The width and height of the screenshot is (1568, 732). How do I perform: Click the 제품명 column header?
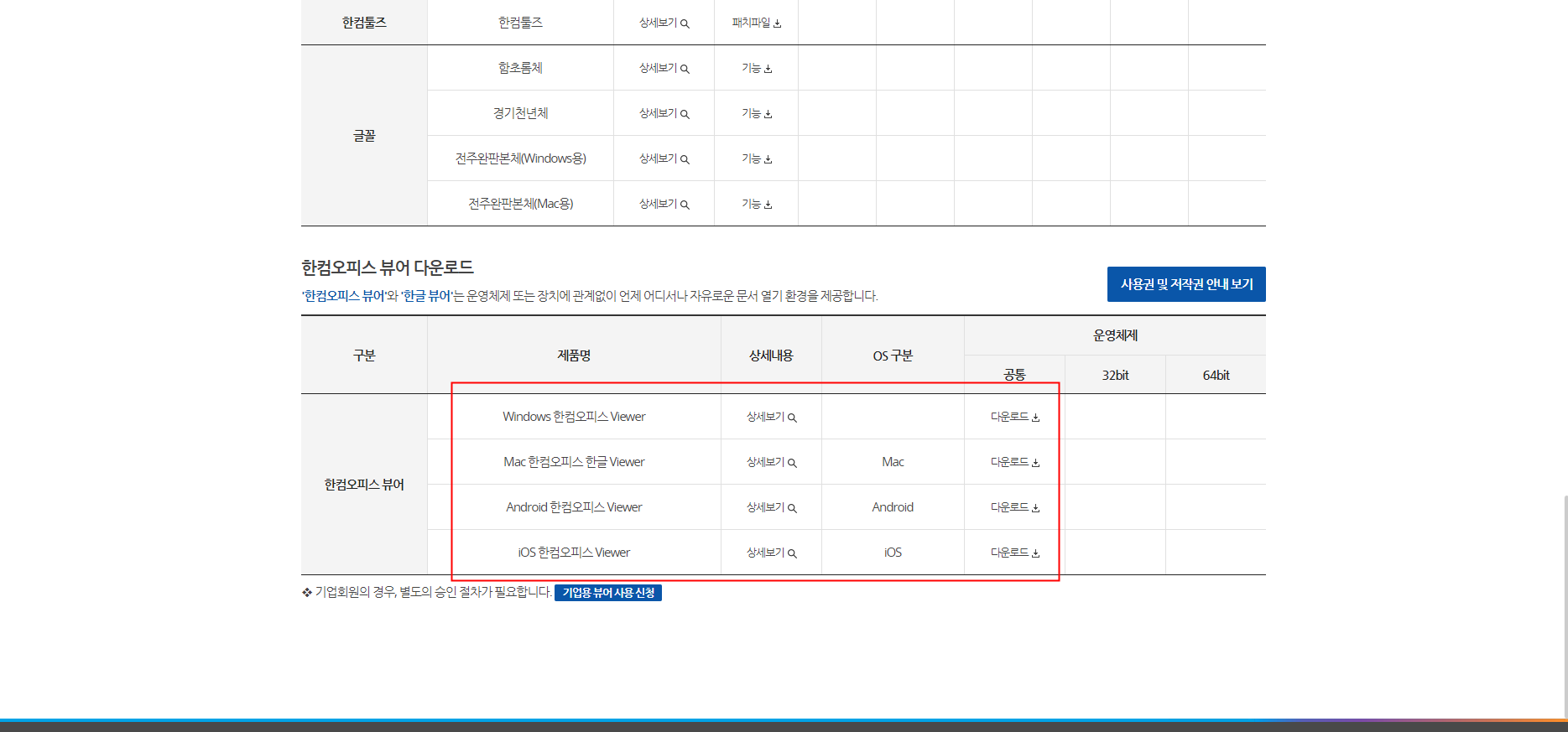coord(574,356)
